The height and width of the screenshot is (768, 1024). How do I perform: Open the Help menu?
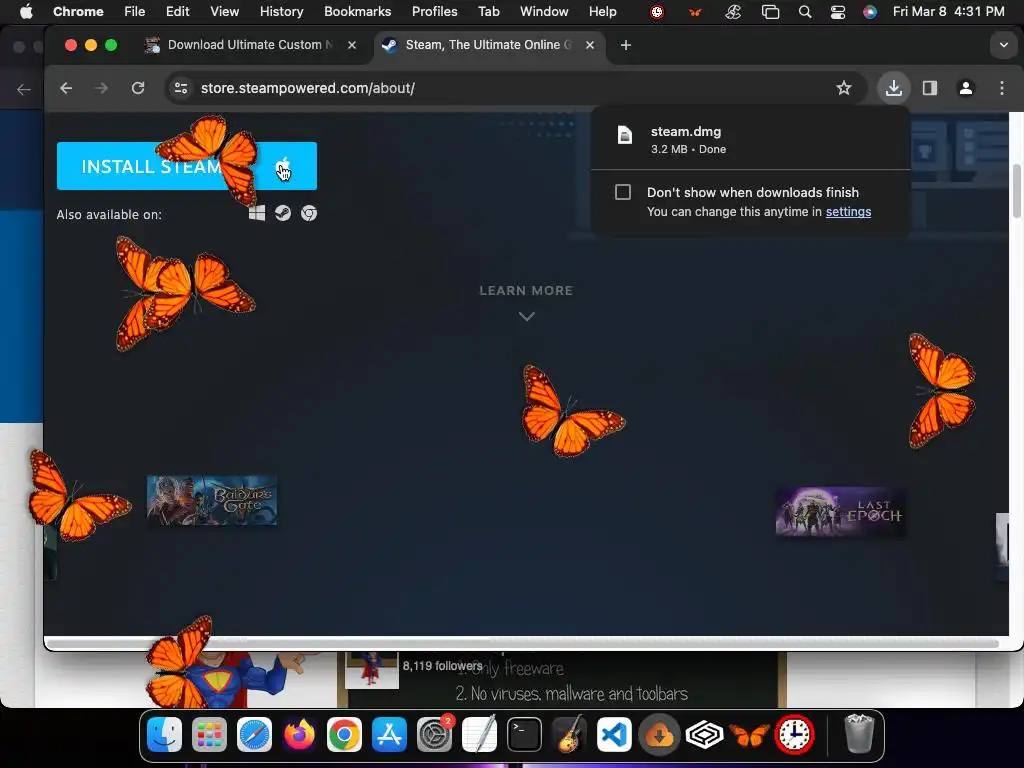(x=602, y=11)
